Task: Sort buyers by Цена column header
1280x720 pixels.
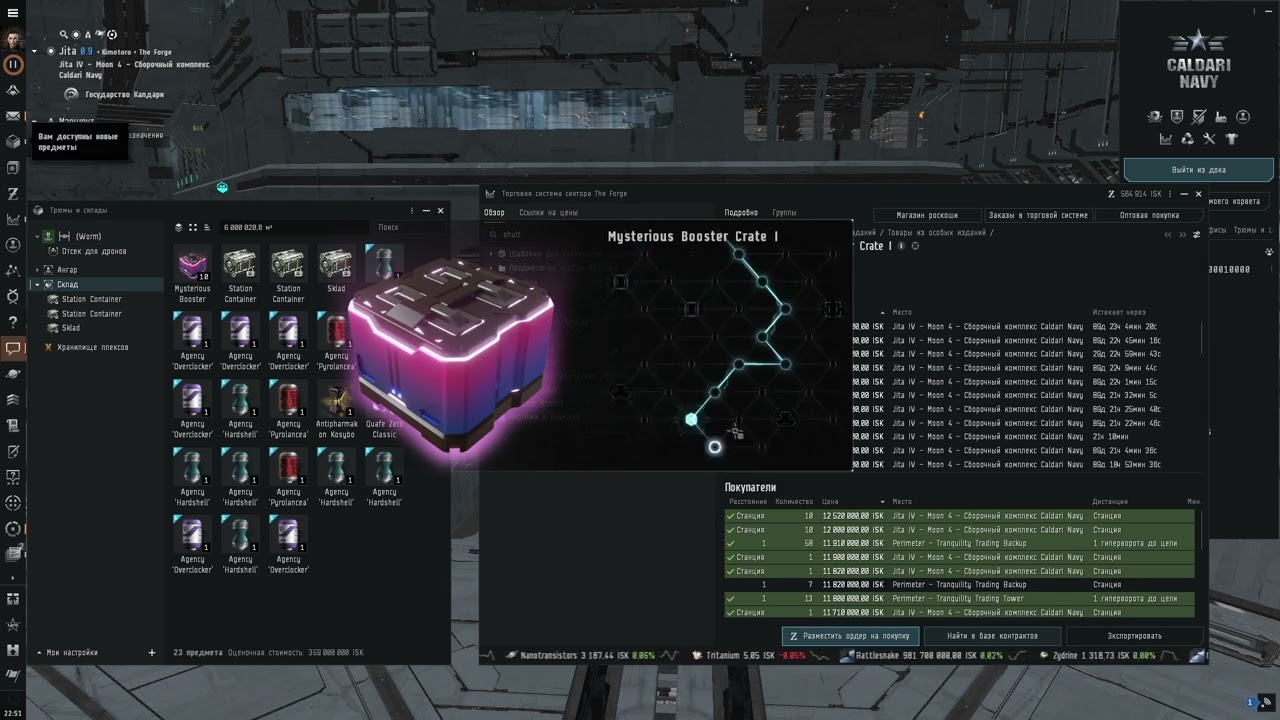Action: pyautogui.click(x=830, y=502)
